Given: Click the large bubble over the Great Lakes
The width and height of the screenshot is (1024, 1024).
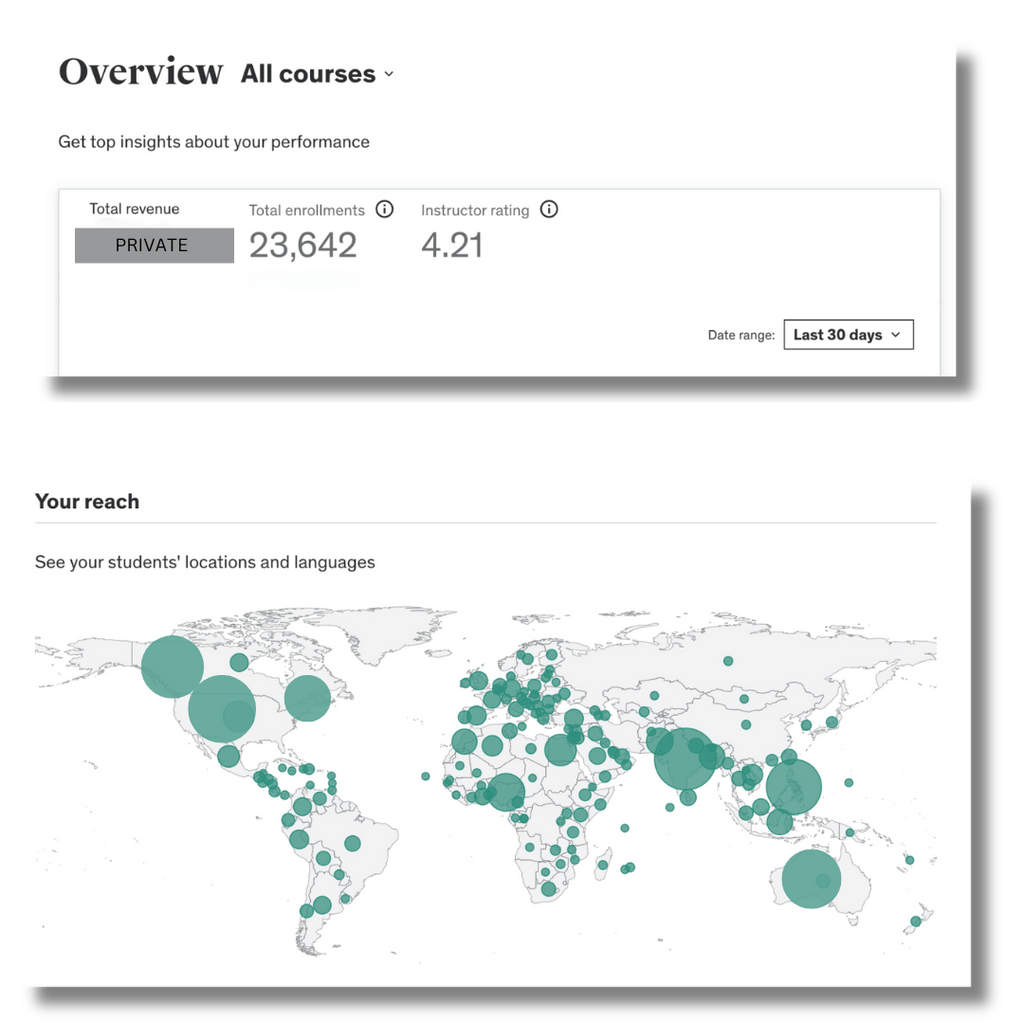Looking at the screenshot, I should click(x=307, y=698).
